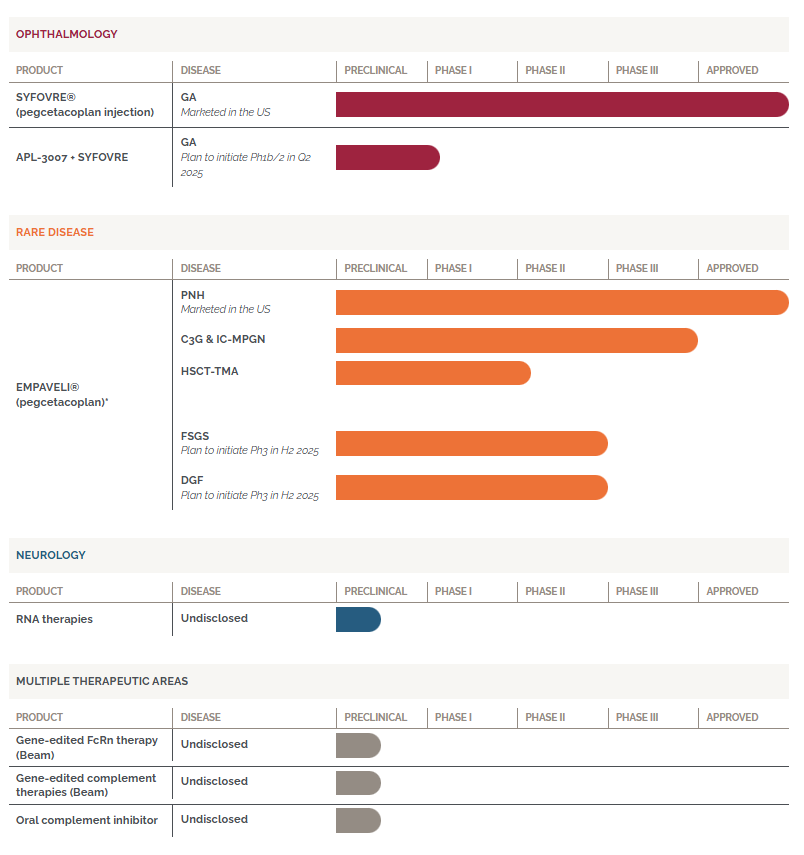Image resolution: width=804 pixels, height=855 pixels.
Task: Click Oral complement inhibitor product
Action: pyautogui.click(x=87, y=820)
